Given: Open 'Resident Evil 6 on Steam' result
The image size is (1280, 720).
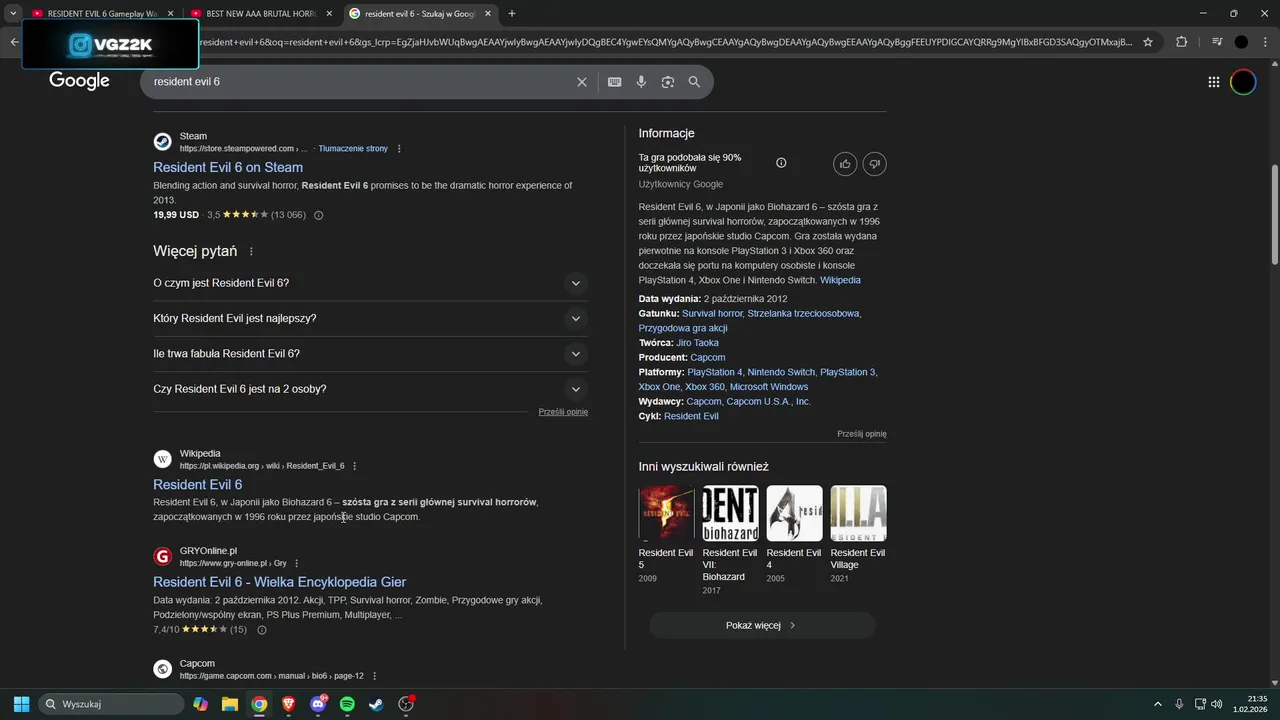Looking at the screenshot, I should point(228,167).
